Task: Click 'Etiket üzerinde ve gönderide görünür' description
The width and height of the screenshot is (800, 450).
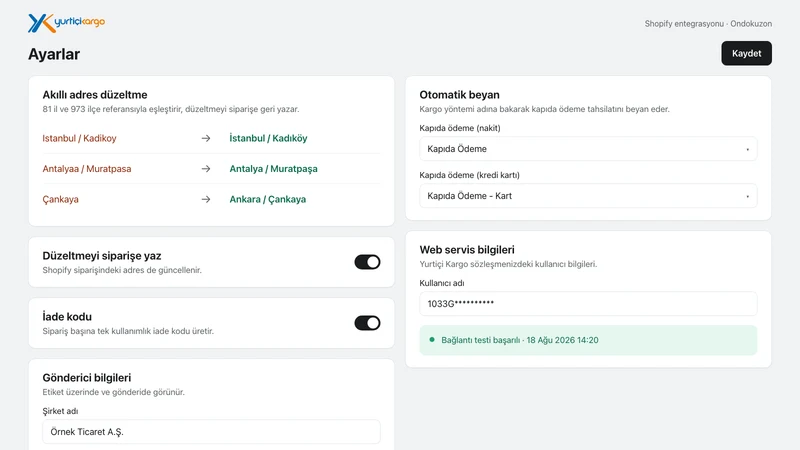Action: tap(113, 392)
